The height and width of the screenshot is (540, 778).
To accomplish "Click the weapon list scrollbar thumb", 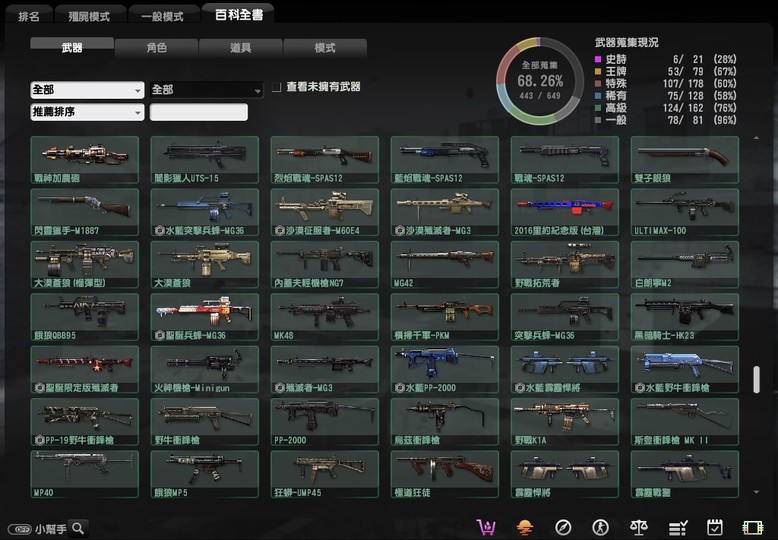I will [756, 380].
